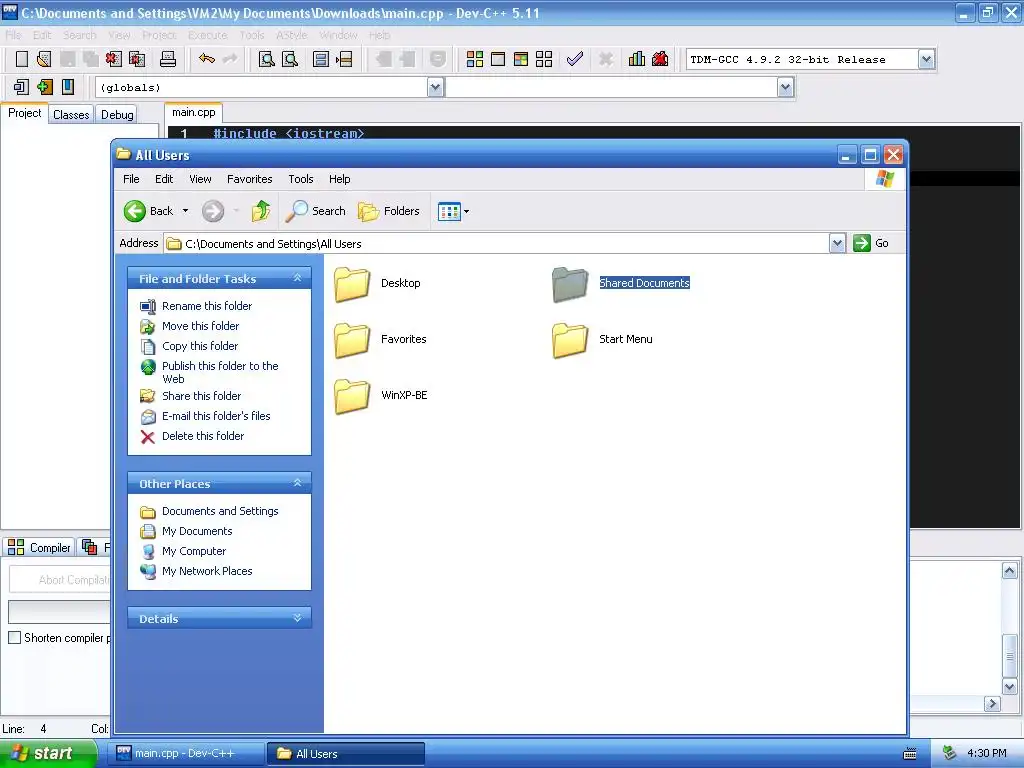Click the Close file icon in Dev-C++ toolbar
This screenshot has width=1024, height=768.
[x=114, y=59]
